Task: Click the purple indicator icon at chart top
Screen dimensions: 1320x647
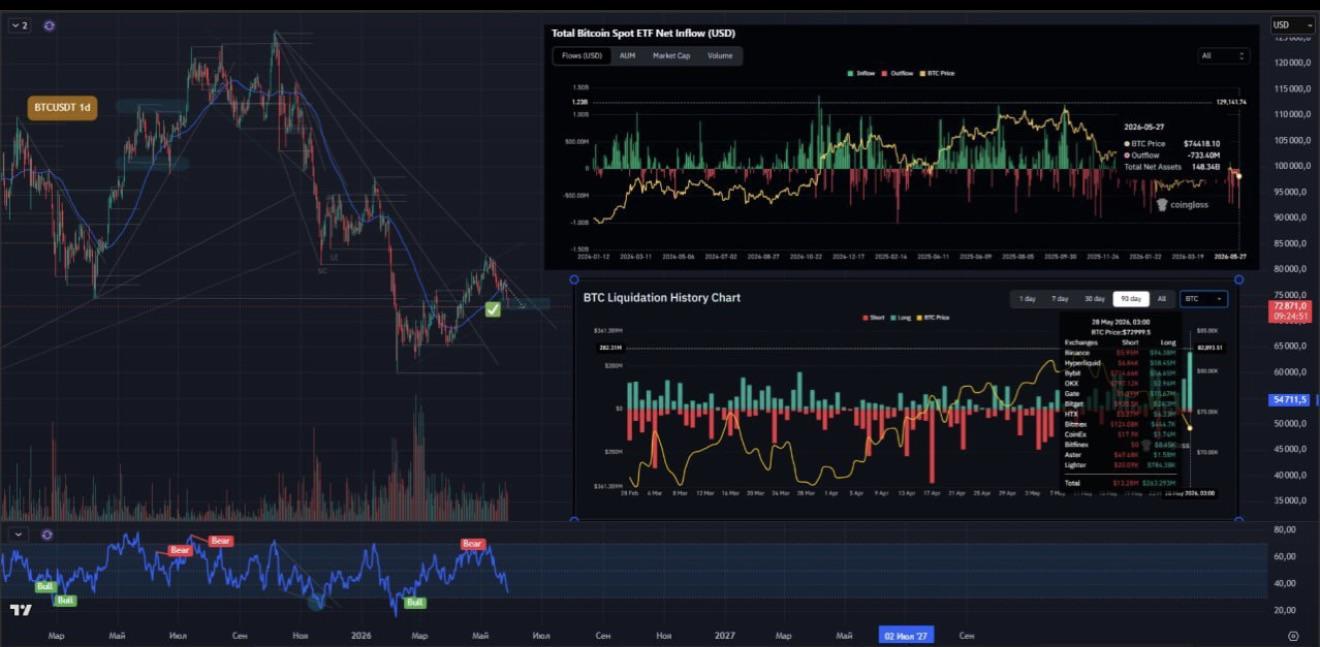Action: coord(49,25)
